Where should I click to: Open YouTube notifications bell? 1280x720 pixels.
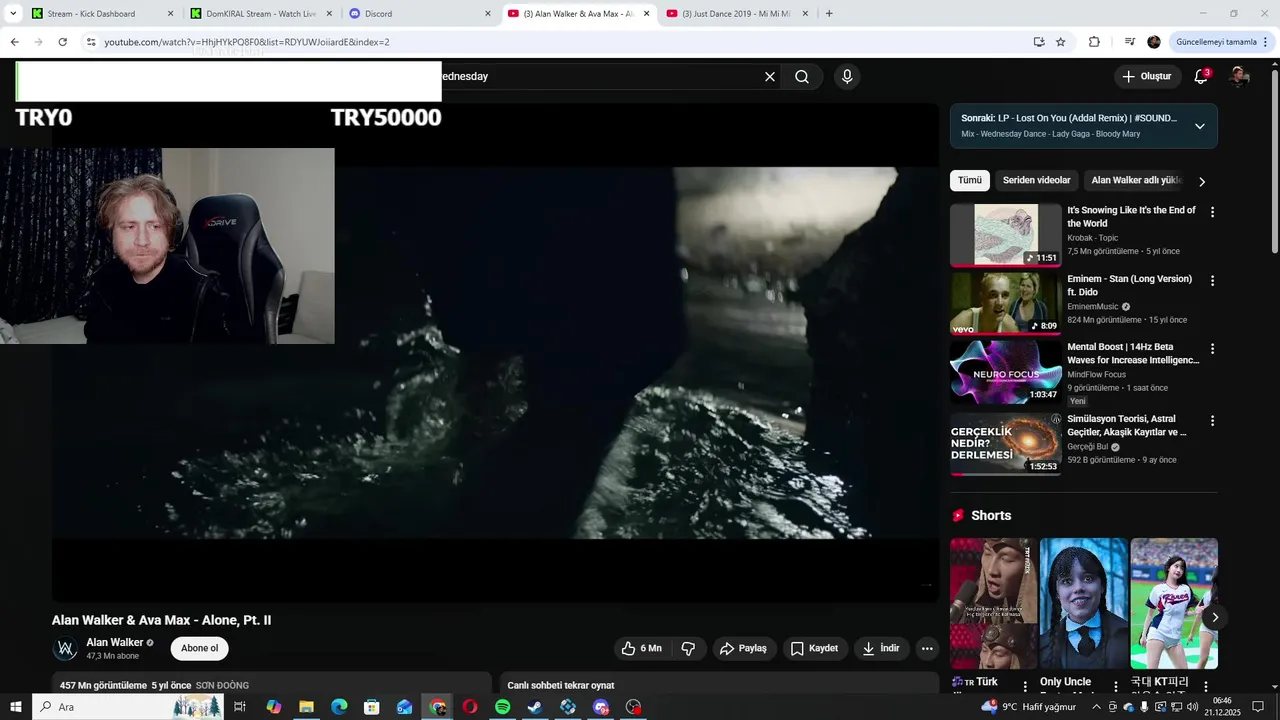(1201, 77)
